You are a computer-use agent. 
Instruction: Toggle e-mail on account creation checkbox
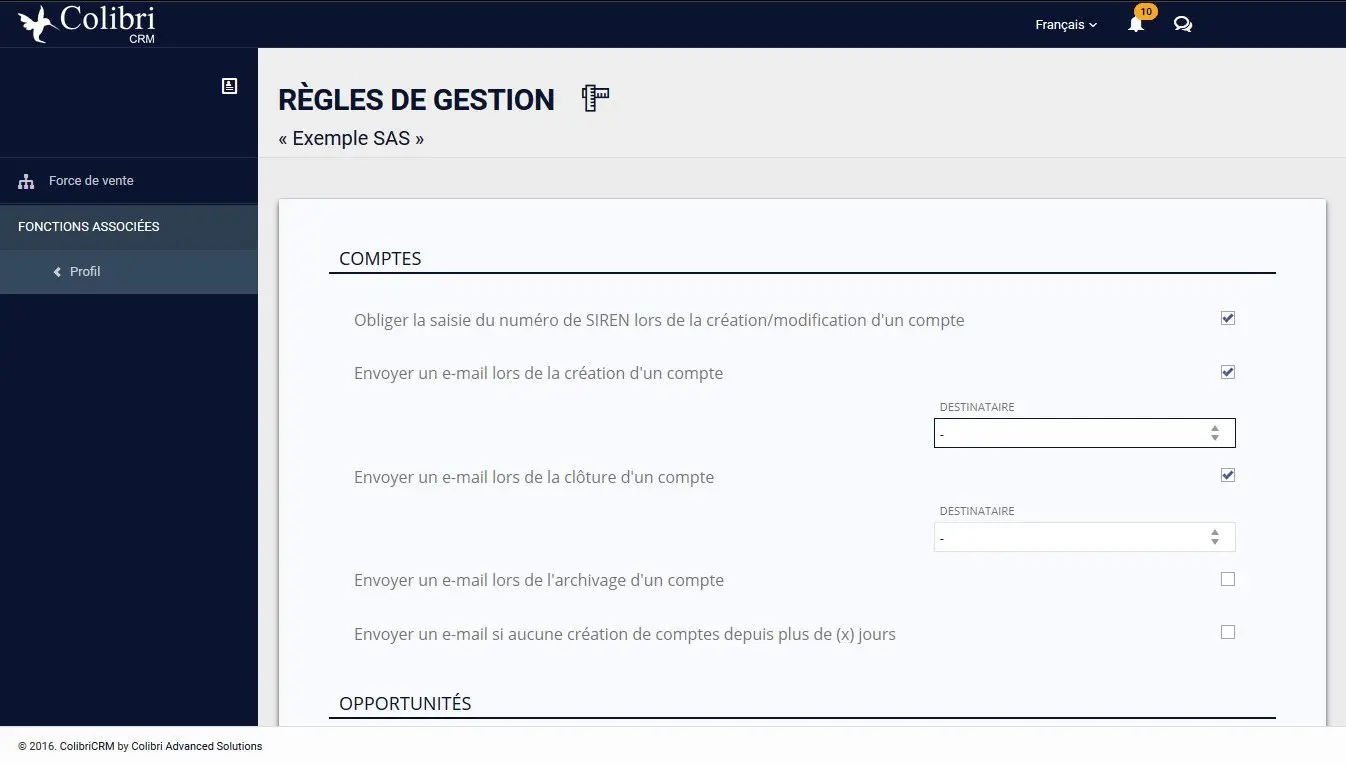[x=1228, y=372]
